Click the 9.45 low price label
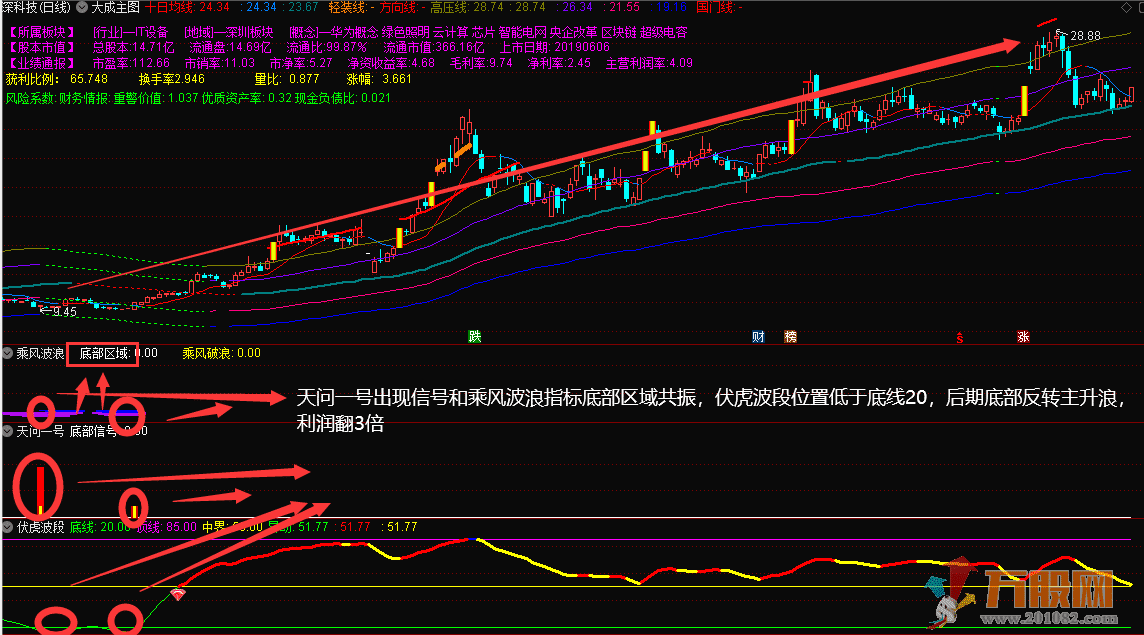1144x635 pixels. tap(64, 312)
